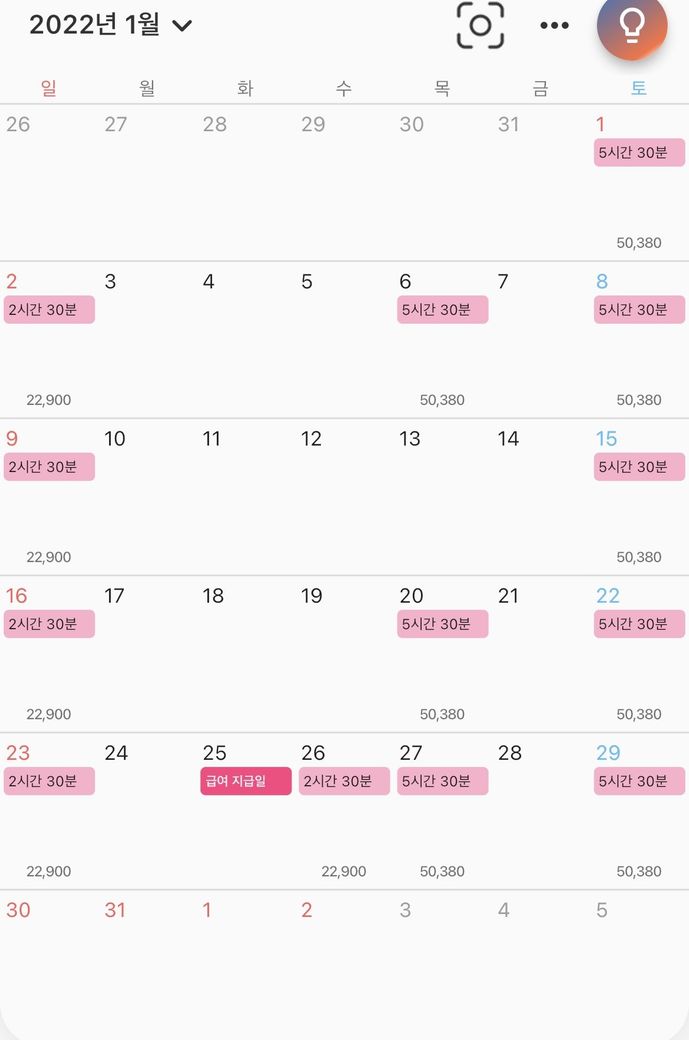Open the three-dot more options menu
The image size is (689, 1040).
554,26
